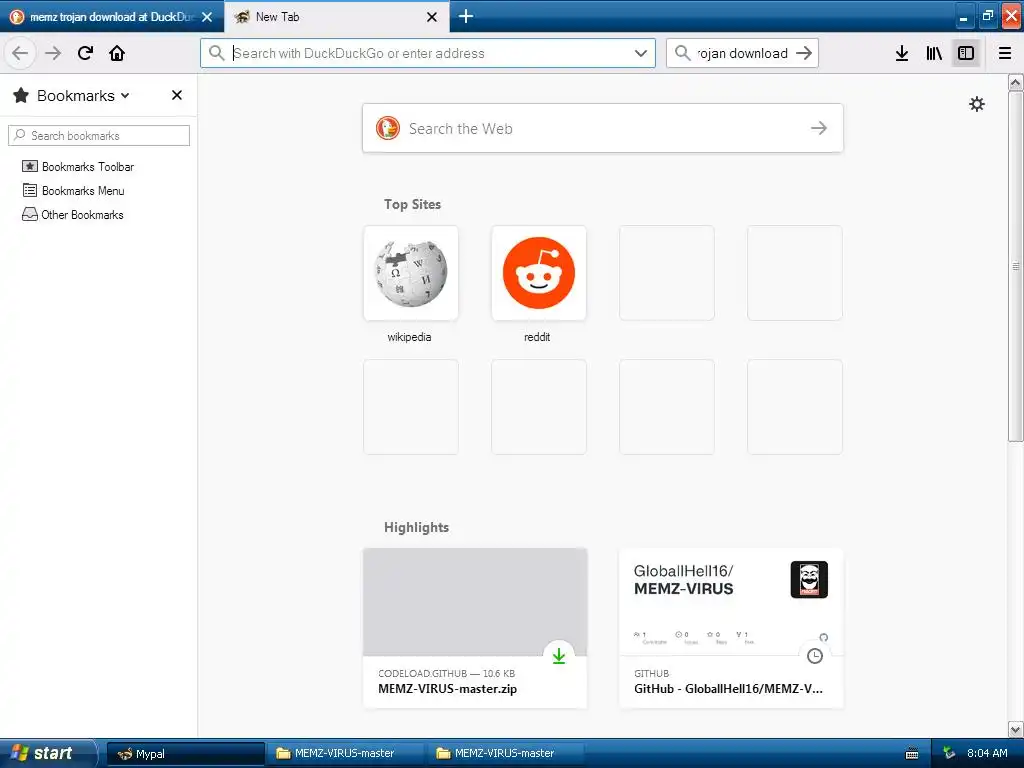The width and height of the screenshot is (1024, 768).
Task: Click the Search the Web field
Action: [603, 128]
